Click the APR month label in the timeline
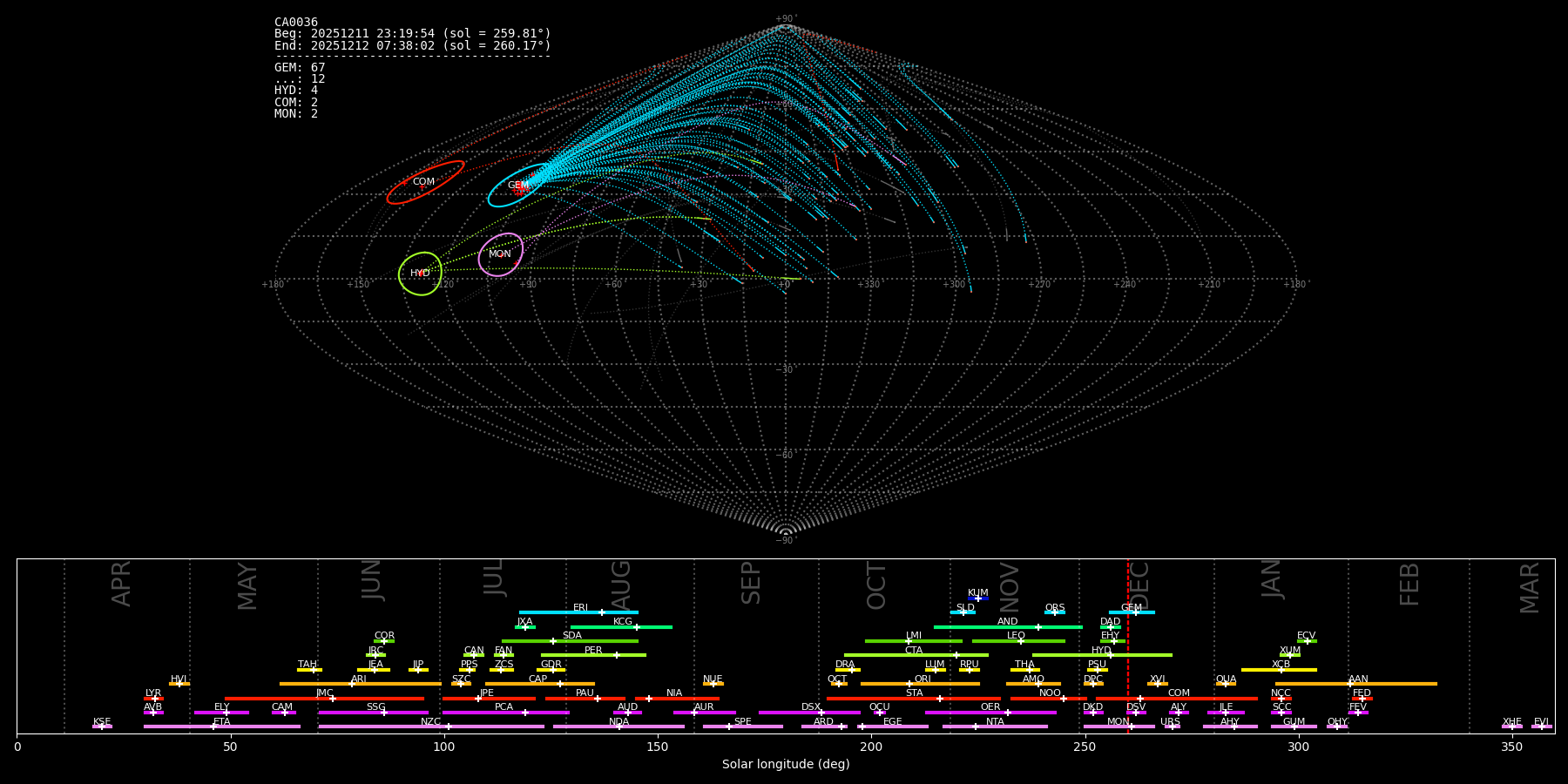 point(121,584)
